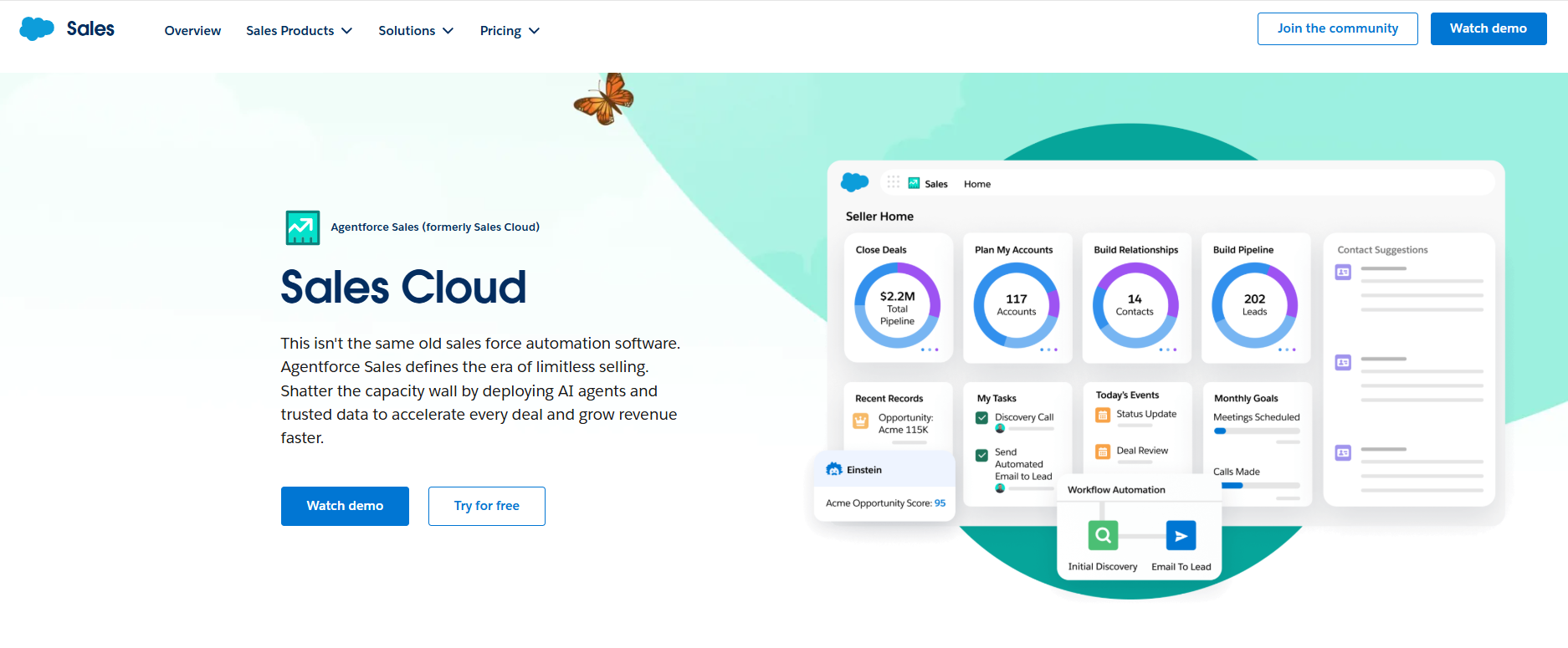The image size is (1568, 648).
Task: Expand the Pricing dropdown menu
Action: 510,31
